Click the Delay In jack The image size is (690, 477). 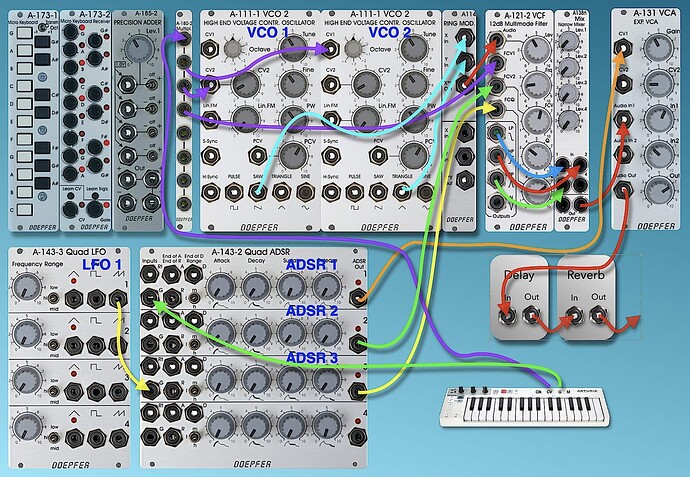click(x=507, y=316)
